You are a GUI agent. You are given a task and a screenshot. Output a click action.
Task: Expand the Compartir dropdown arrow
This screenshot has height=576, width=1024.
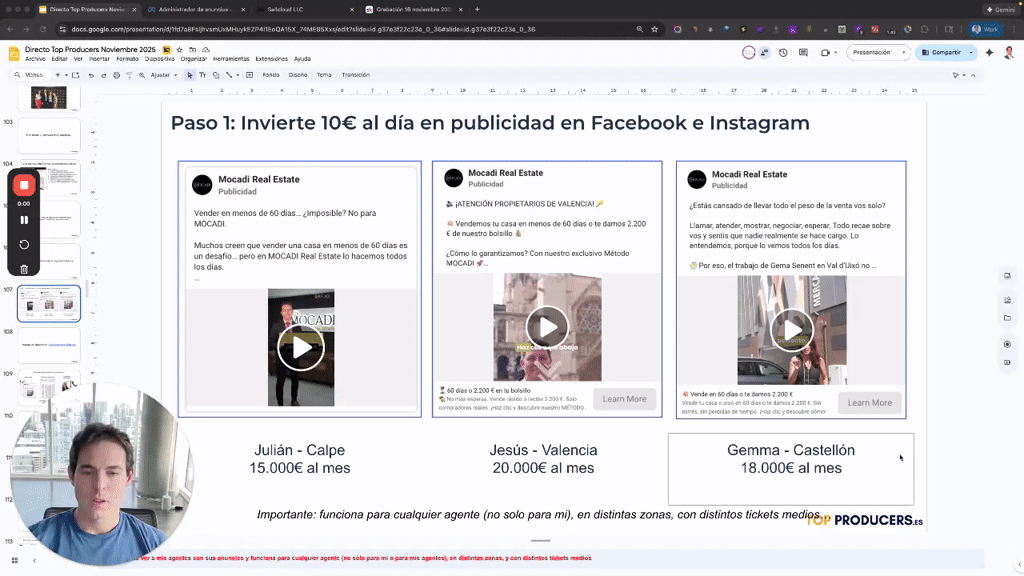click(x=970, y=53)
